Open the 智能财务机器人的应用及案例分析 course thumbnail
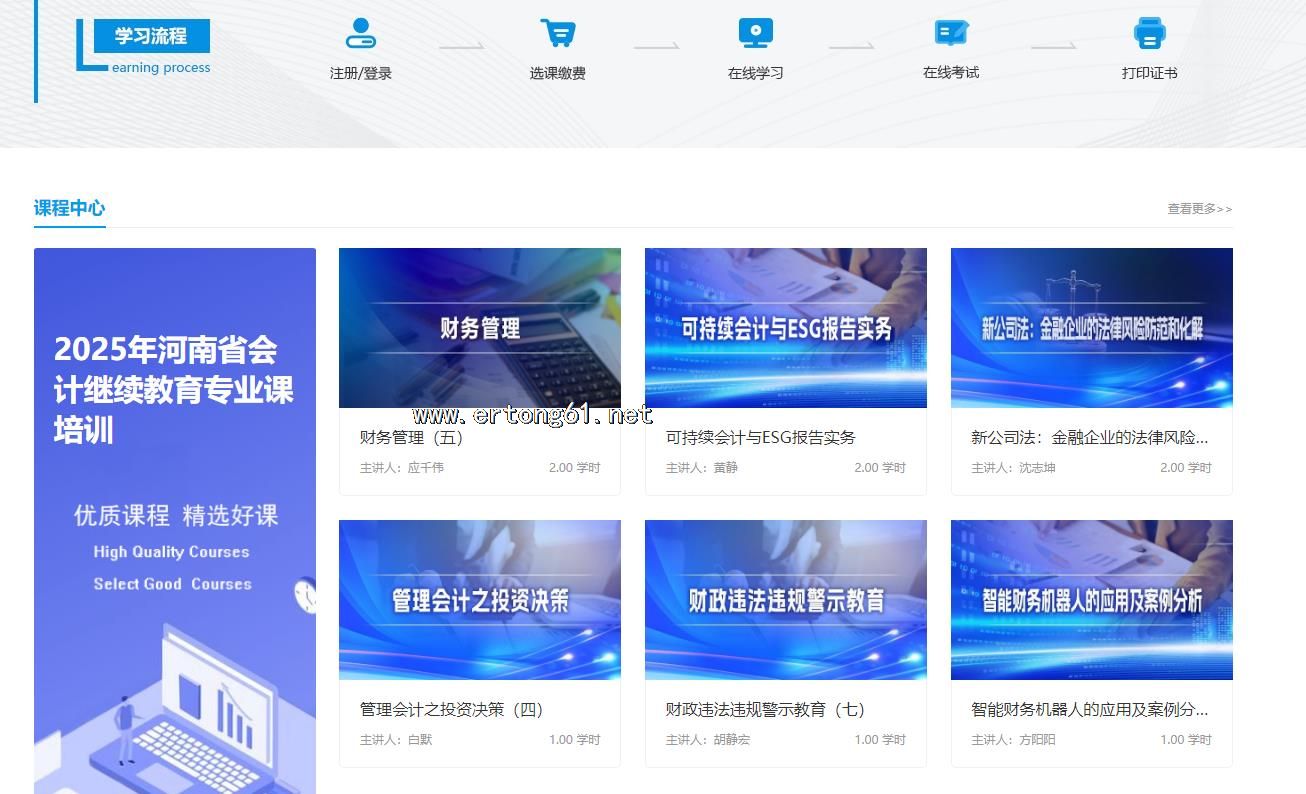This screenshot has height=794, width=1306. coord(1091,600)
